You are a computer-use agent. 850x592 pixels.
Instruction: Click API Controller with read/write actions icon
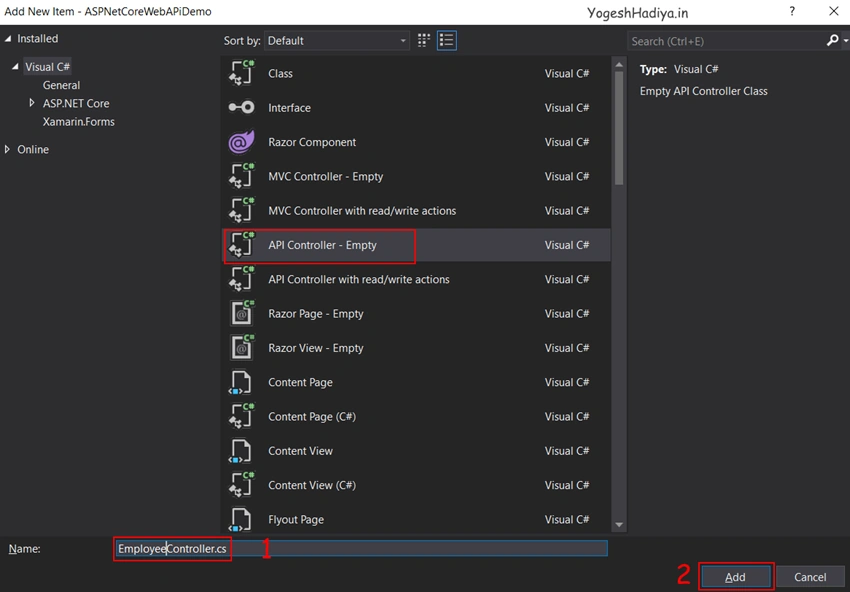(x=241, y=279)
